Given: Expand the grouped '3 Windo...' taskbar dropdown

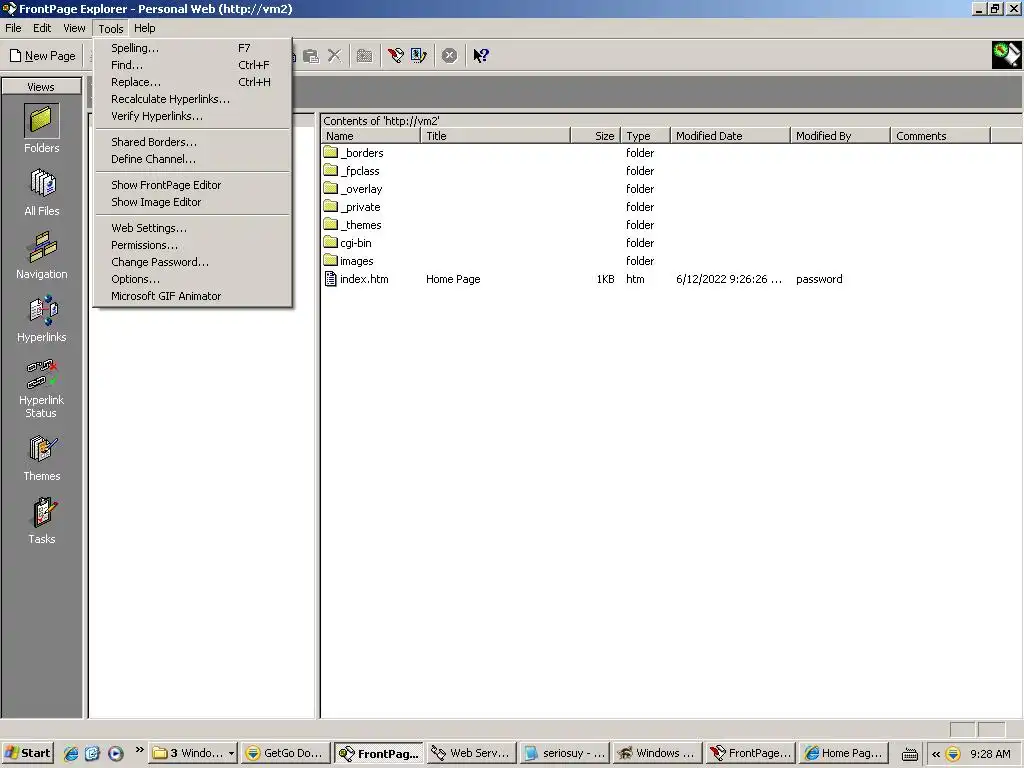Looking at the screenshot, I should coord(231,754).
